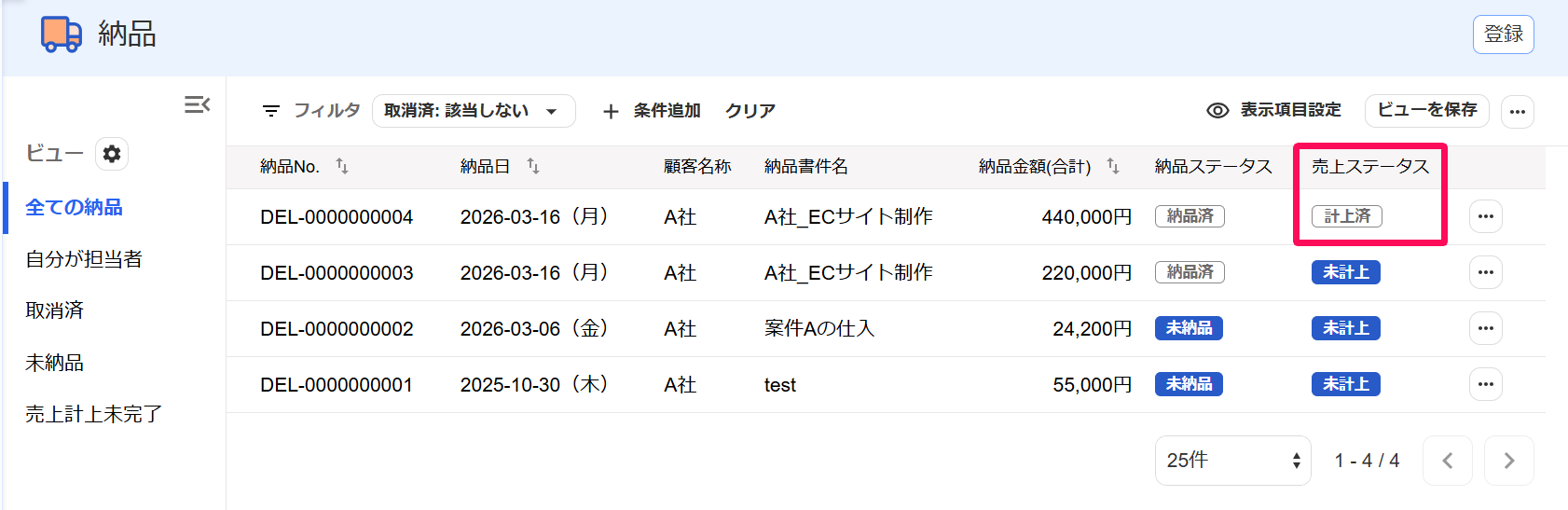The height and width of the screenshot is (510, 1568).
Task: Click the フィルタ label
Action: [327, 111]
